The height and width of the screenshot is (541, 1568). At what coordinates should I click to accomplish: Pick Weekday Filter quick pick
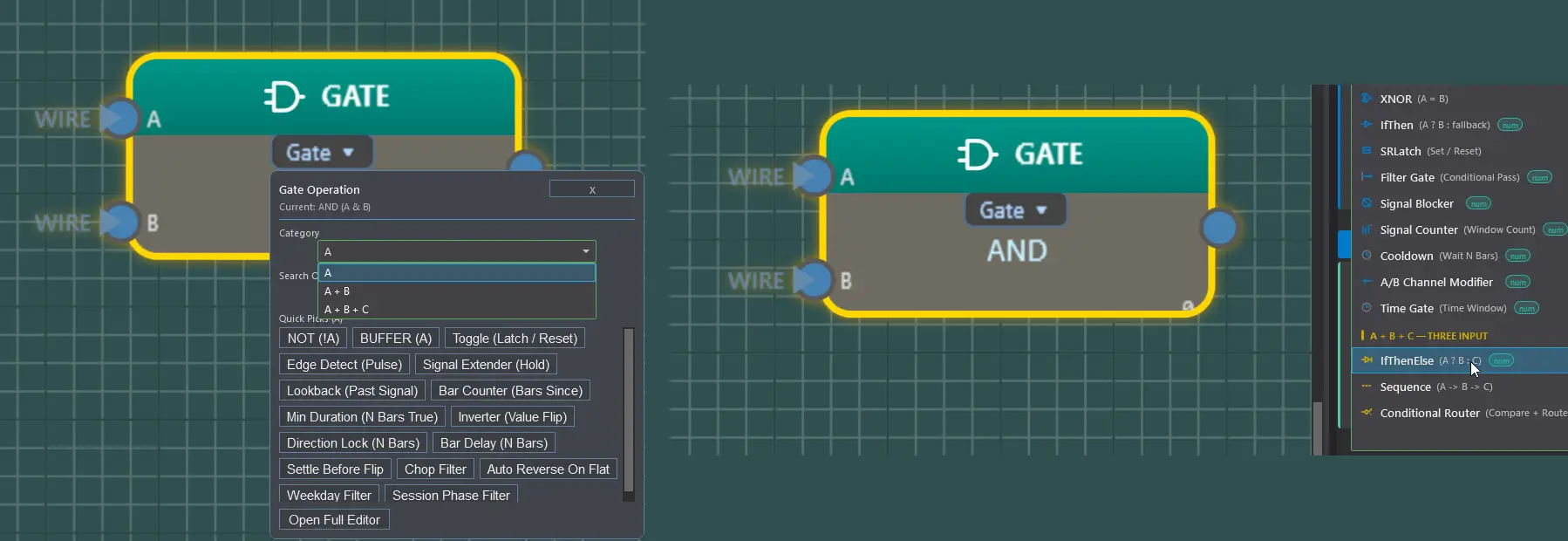pos(329,495)
